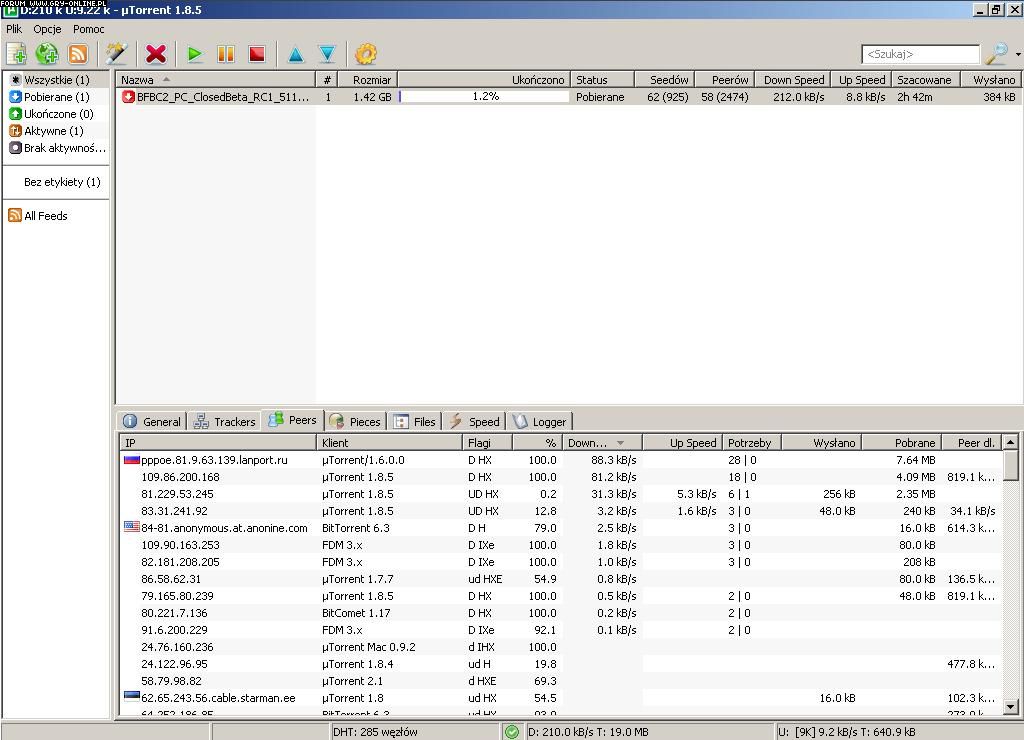
Task: Click peers list scroll down arrow
Action: coord(1010,706)
